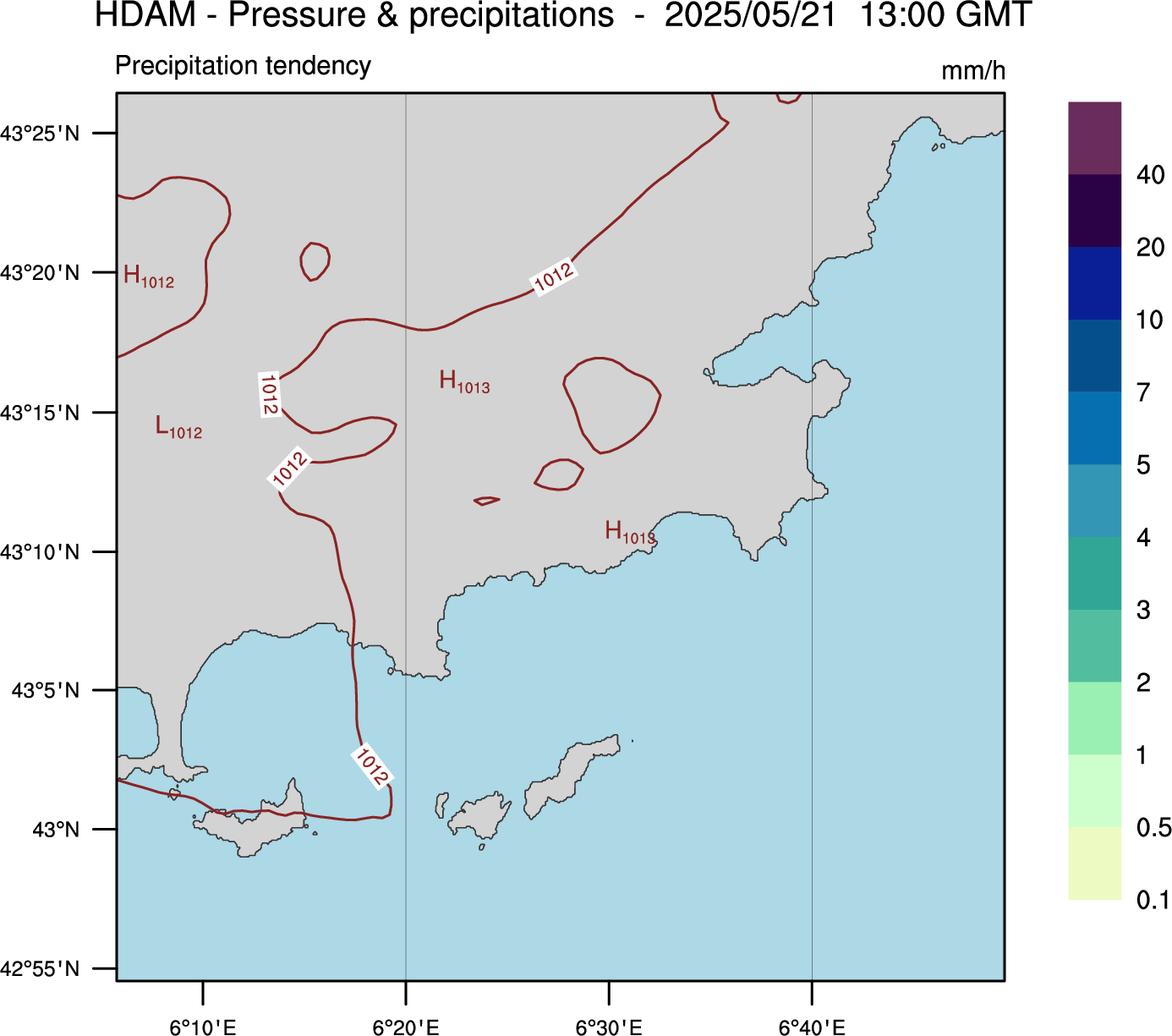Click the 'H 1013' marker on the coastline

[630, 532]
